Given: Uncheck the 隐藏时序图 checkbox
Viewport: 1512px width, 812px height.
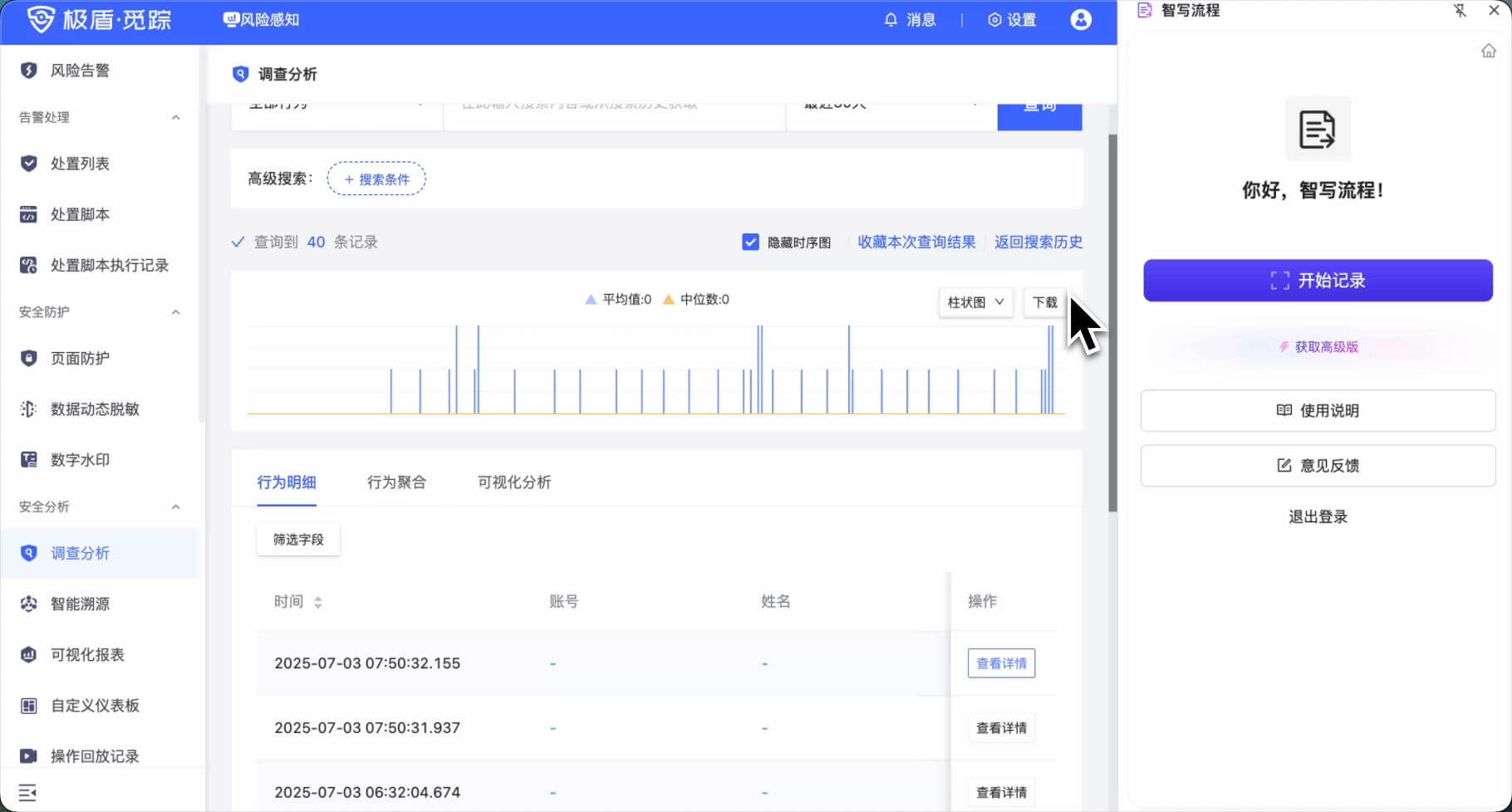Looking at the screenshot, I should point(750,242).
